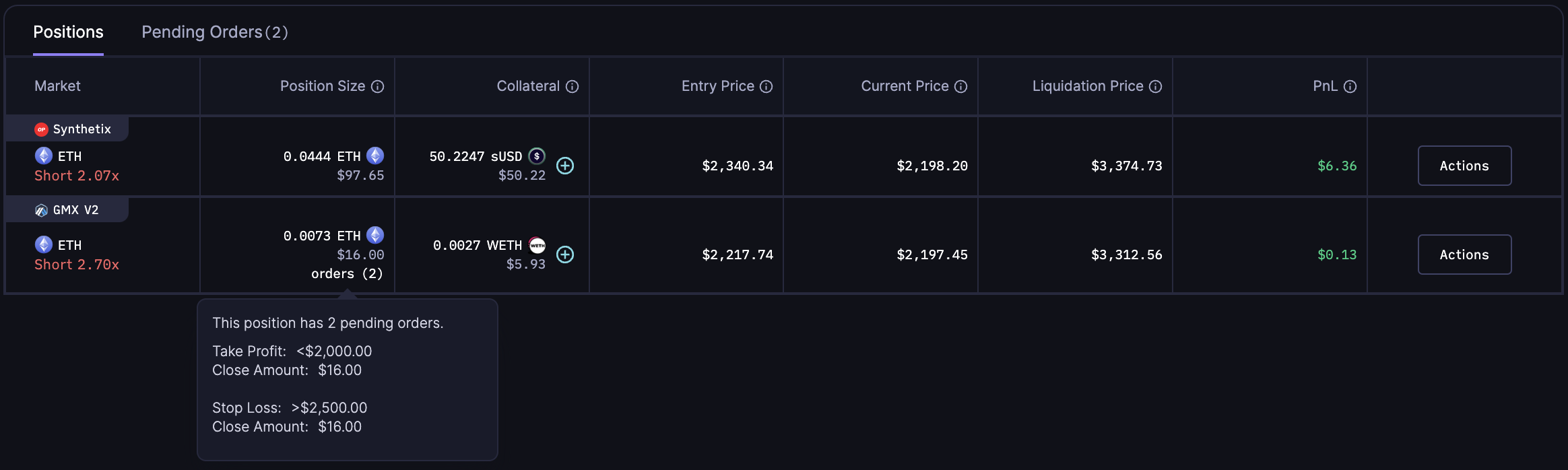Click the sUSD token icon in Collateral column
The width and height of the screenshot is (1568, 470).
tap(535, 156)
